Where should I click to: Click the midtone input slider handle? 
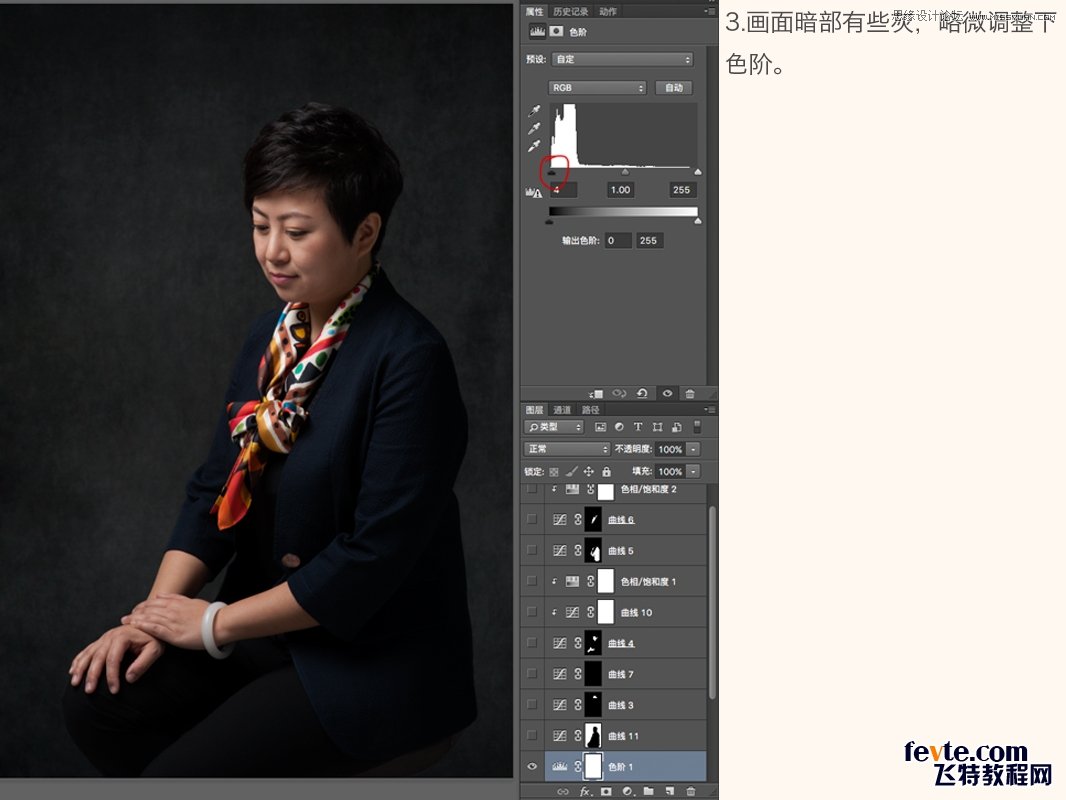625,172
